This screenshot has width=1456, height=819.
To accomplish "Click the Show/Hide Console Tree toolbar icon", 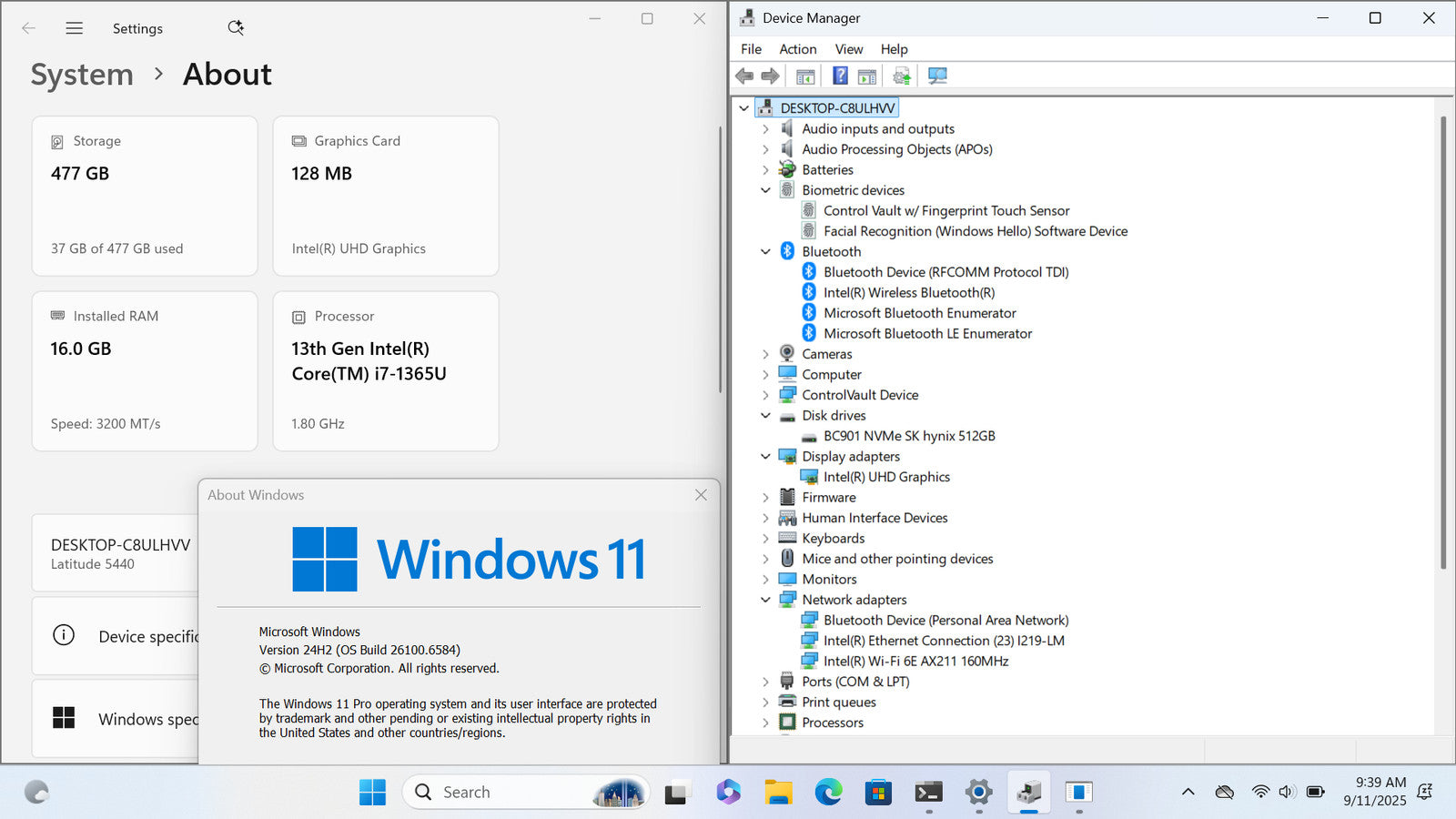I will (x=805, y=76).
